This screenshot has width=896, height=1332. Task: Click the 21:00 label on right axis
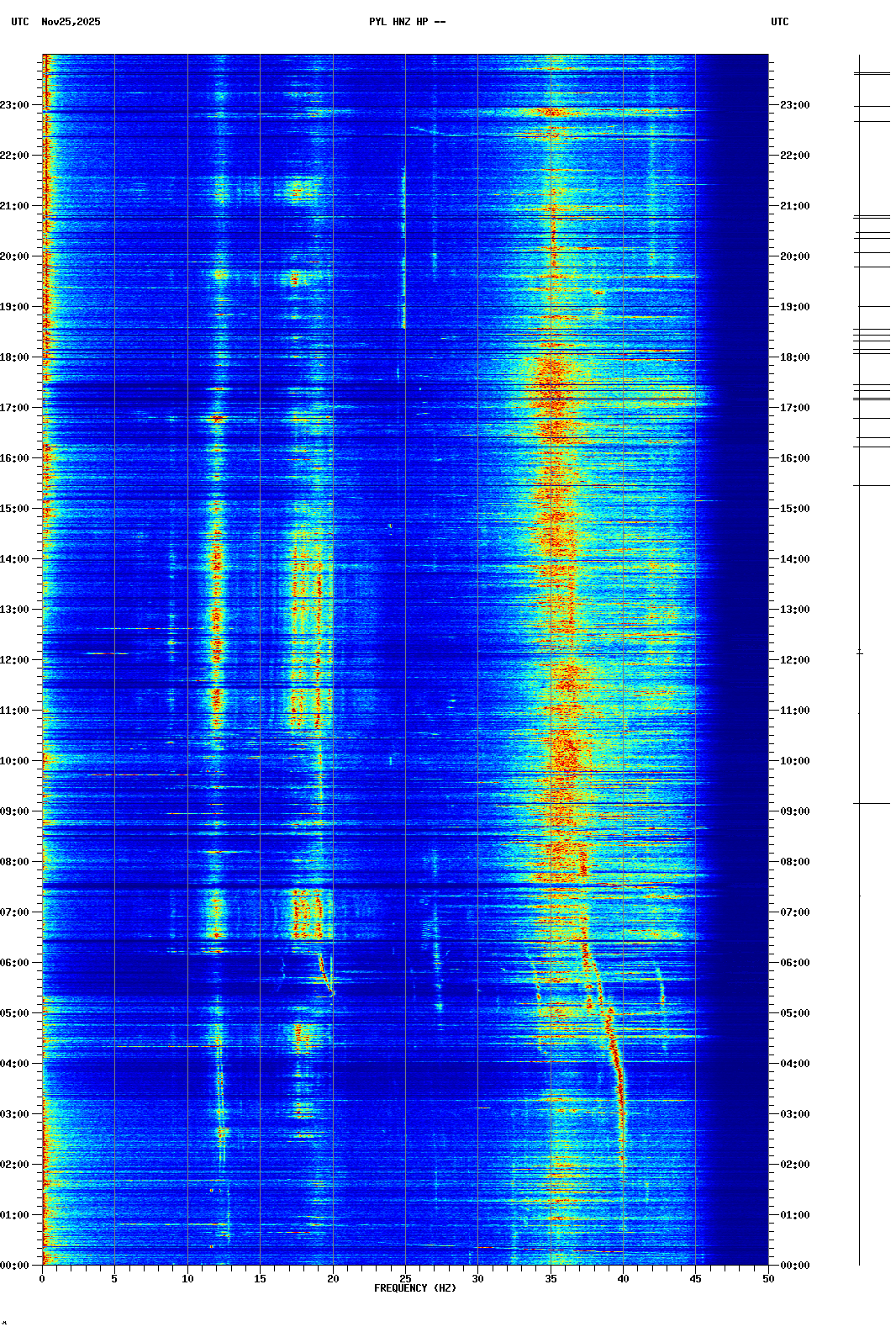(x=794, y=206)
